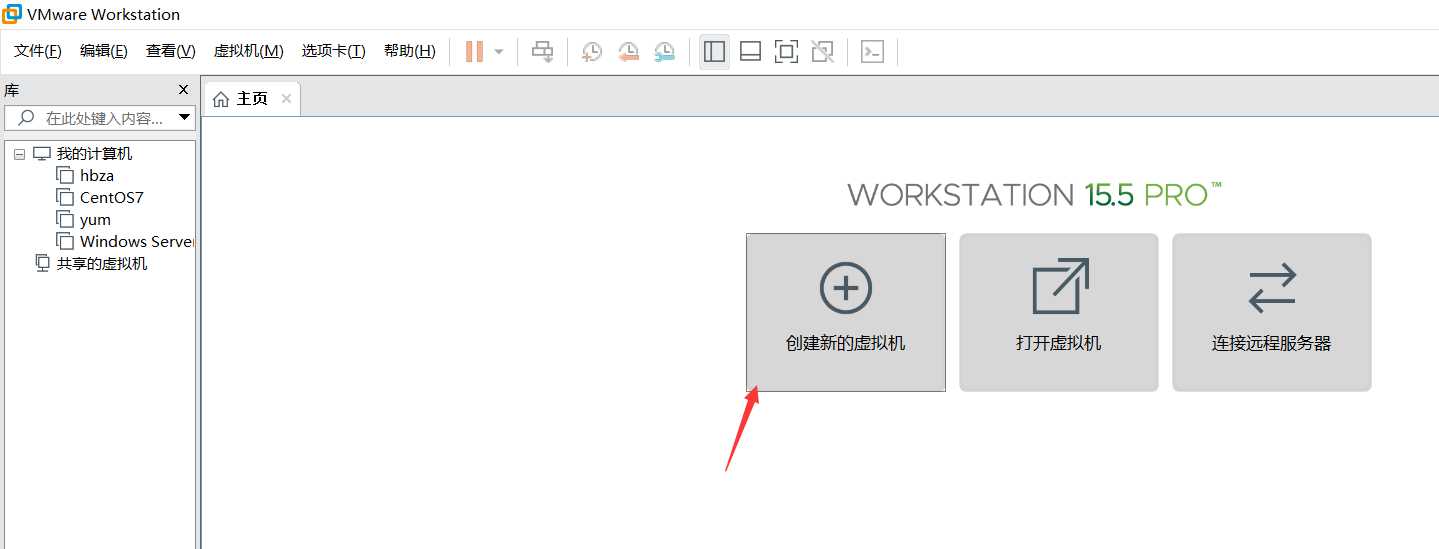Click the VMware Workstation title bar logo
Image resolution: width=1439 pixels, height=549 pixels.
point(12,14)
